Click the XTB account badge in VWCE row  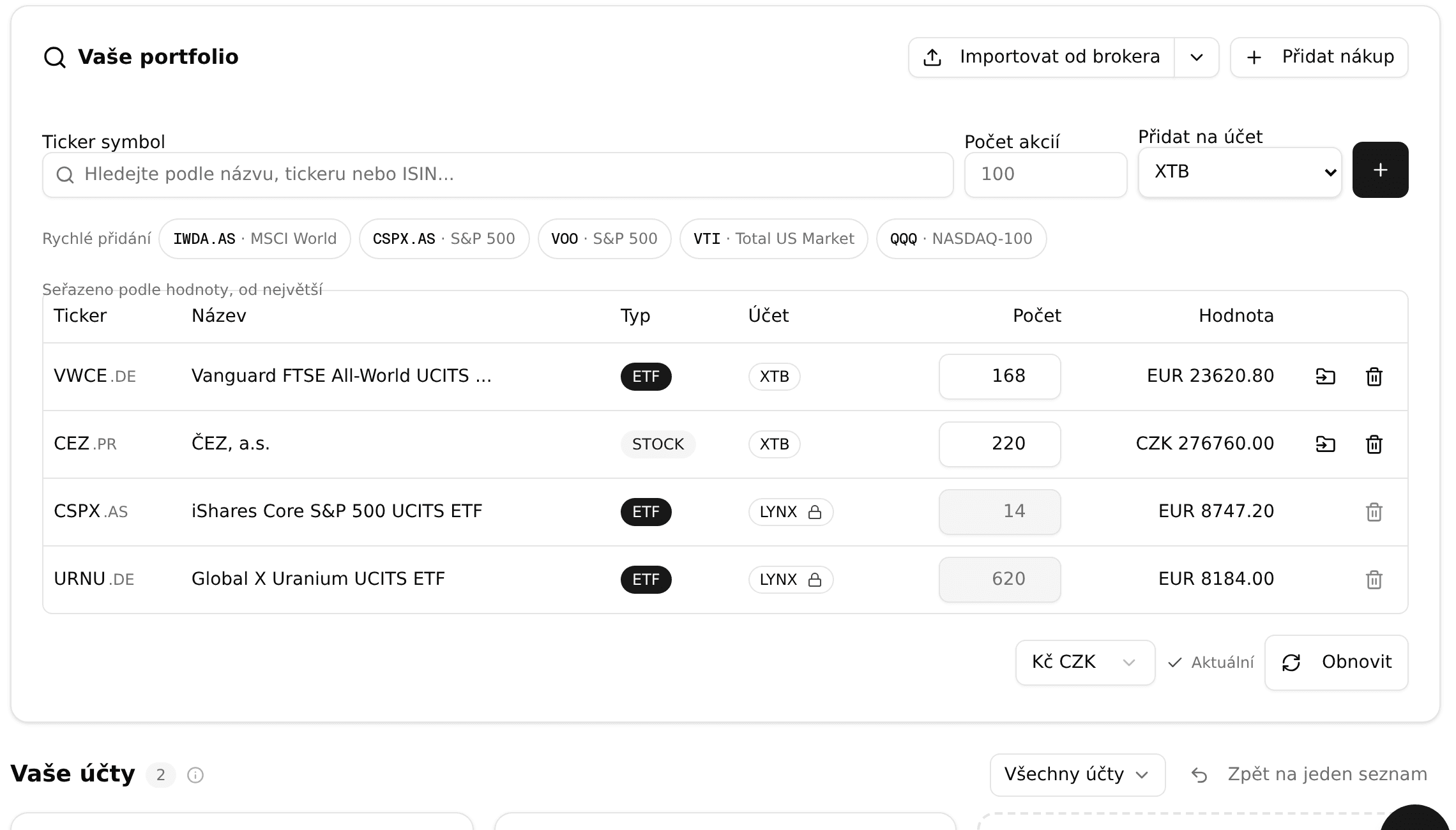click(775, 377)
